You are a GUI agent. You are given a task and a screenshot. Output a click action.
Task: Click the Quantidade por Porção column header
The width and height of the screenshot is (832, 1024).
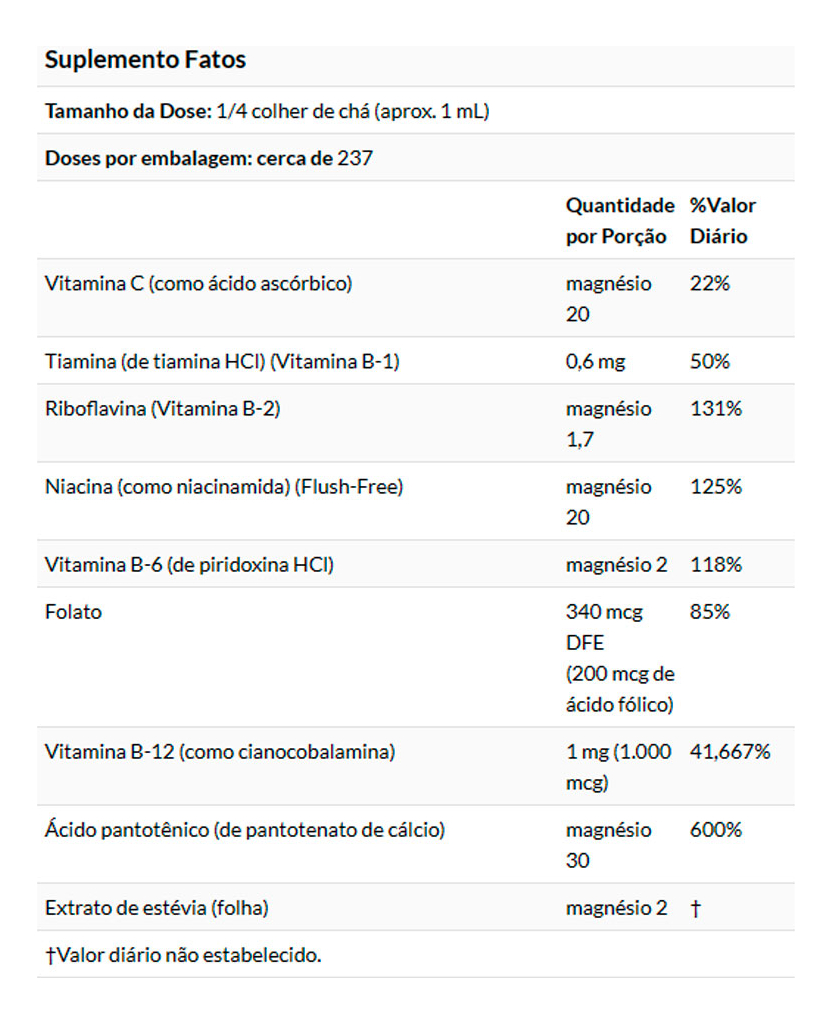(620, 221)
